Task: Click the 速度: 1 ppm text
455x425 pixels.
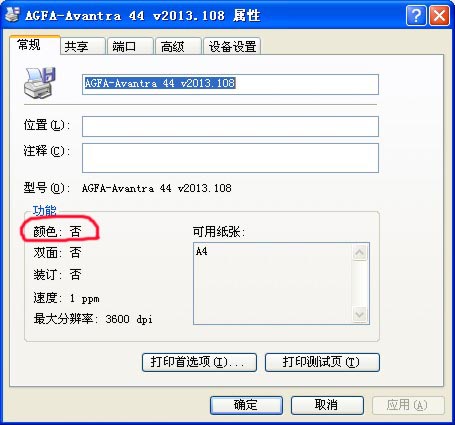Action: (66, 298)
